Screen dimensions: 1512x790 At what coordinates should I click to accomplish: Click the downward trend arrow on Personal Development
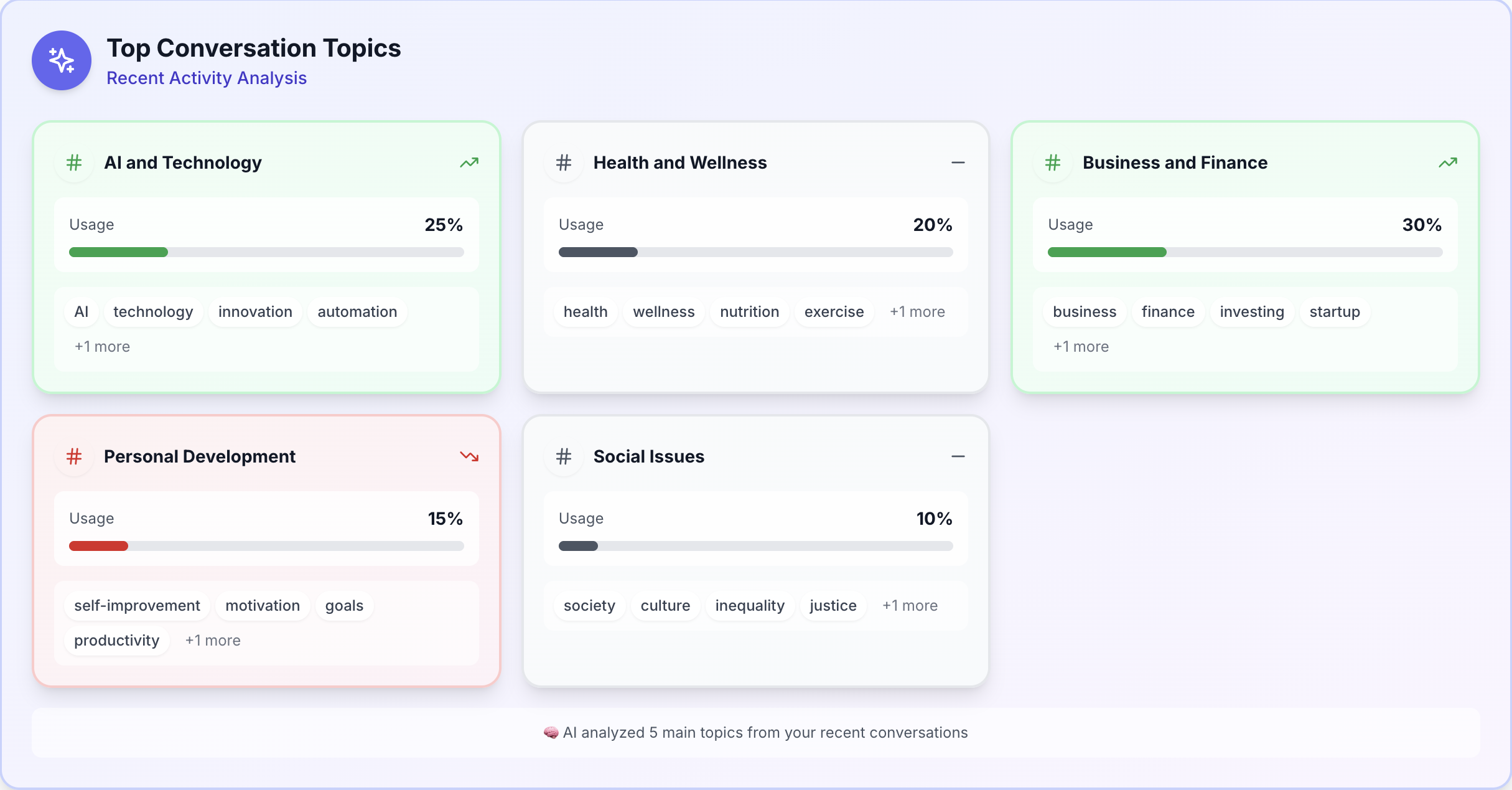tap(469, 456)
